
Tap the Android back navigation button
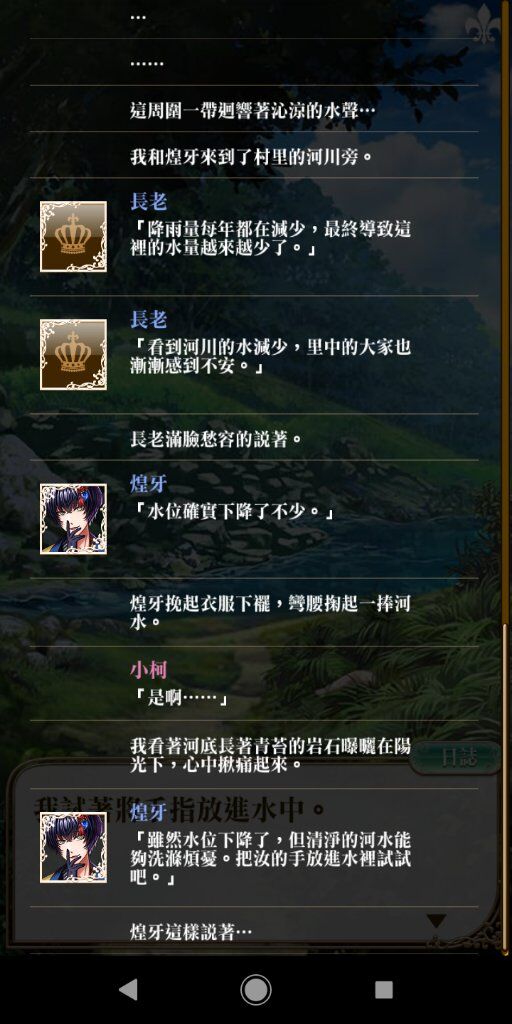tap(129, 989)
